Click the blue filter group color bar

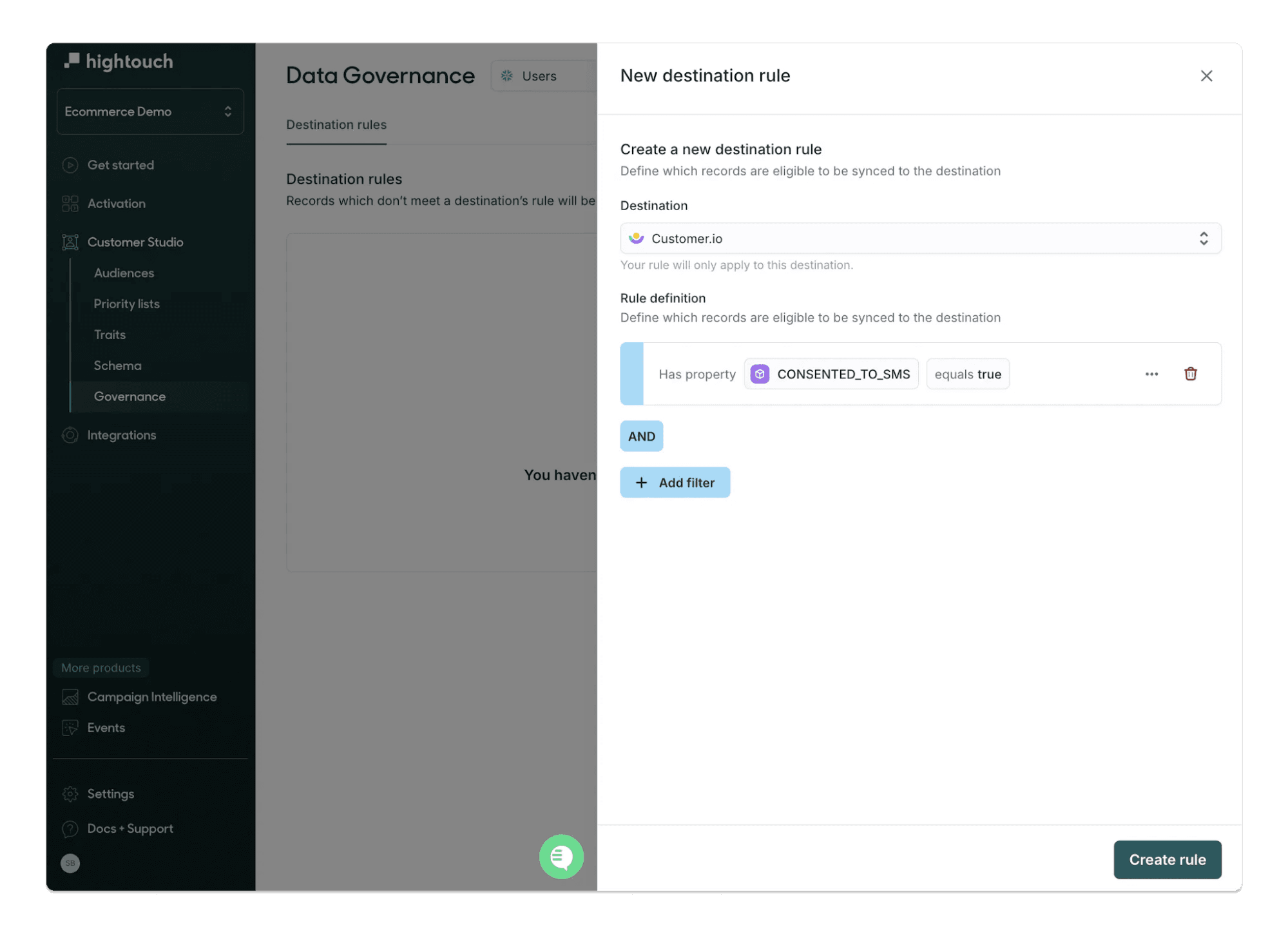pos(631,374)
